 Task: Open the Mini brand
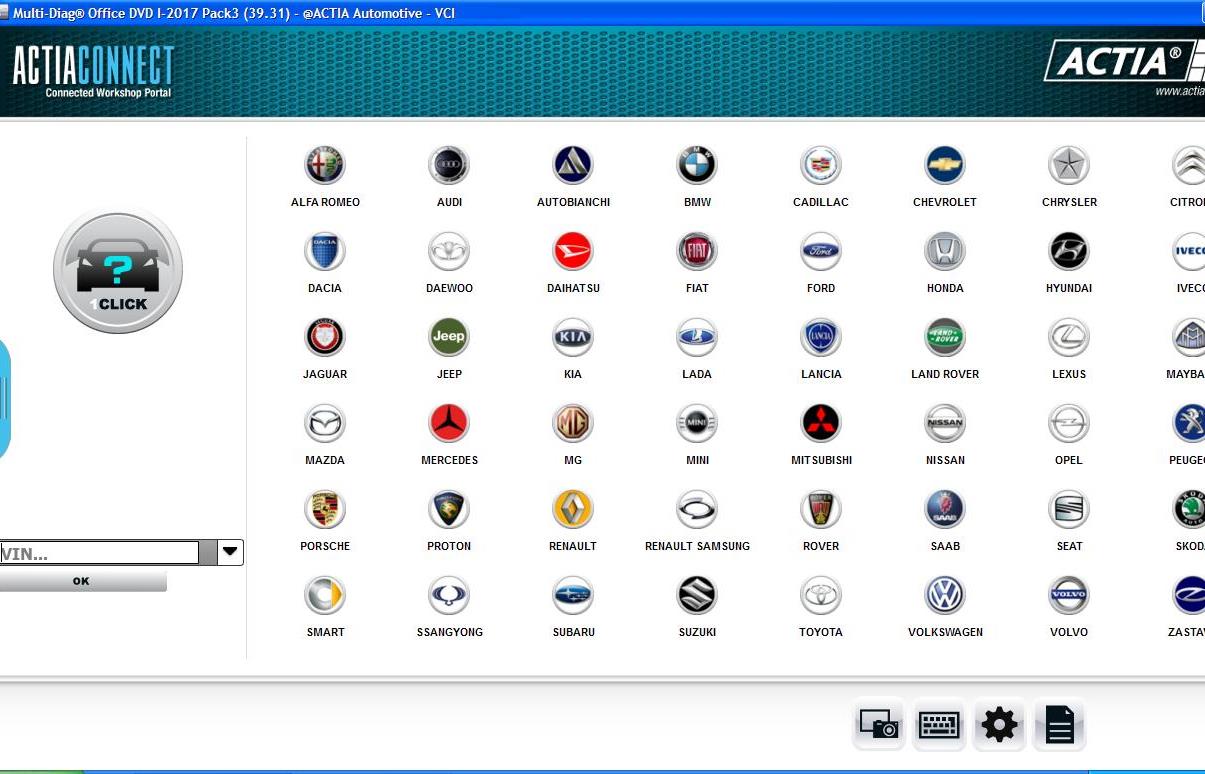tap(697, 423)
